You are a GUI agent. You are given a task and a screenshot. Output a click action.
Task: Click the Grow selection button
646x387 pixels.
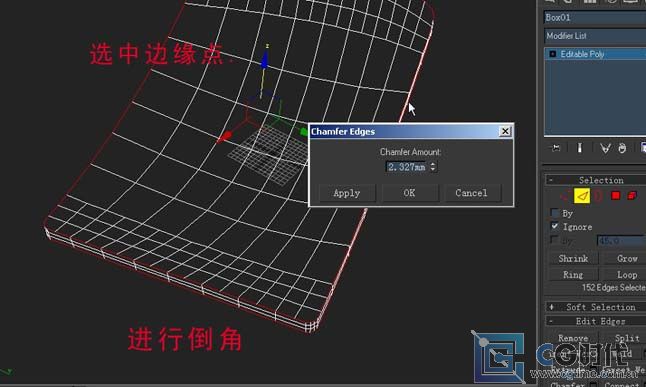[x=625, y=258]
